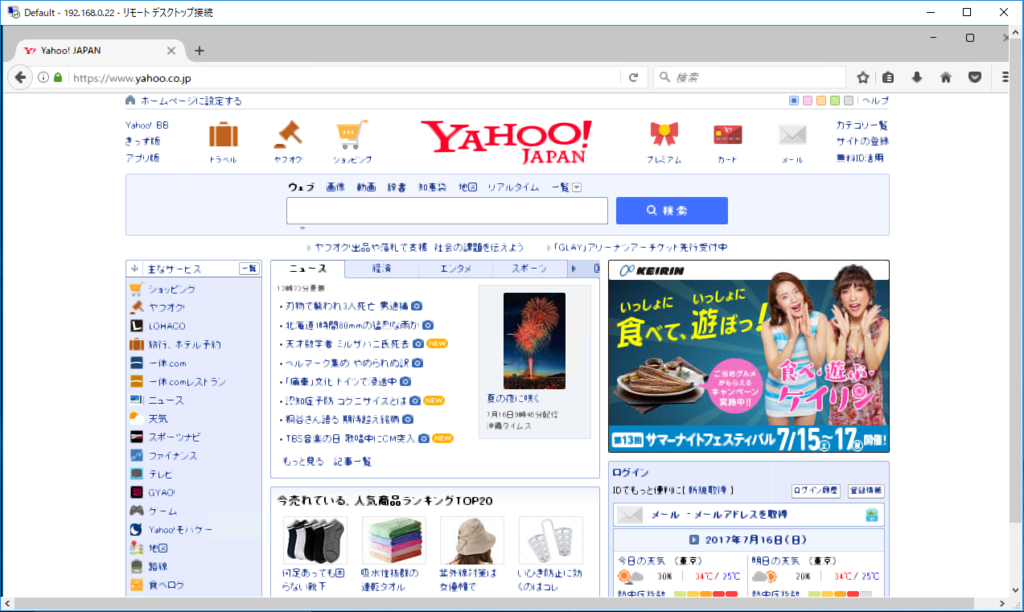Click the Firefox address bar
1024x612 pixels.
345,78
